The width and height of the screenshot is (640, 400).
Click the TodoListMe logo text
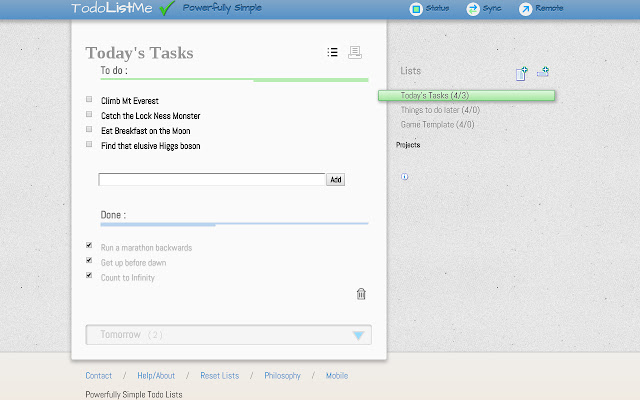[x=112, y=8]
